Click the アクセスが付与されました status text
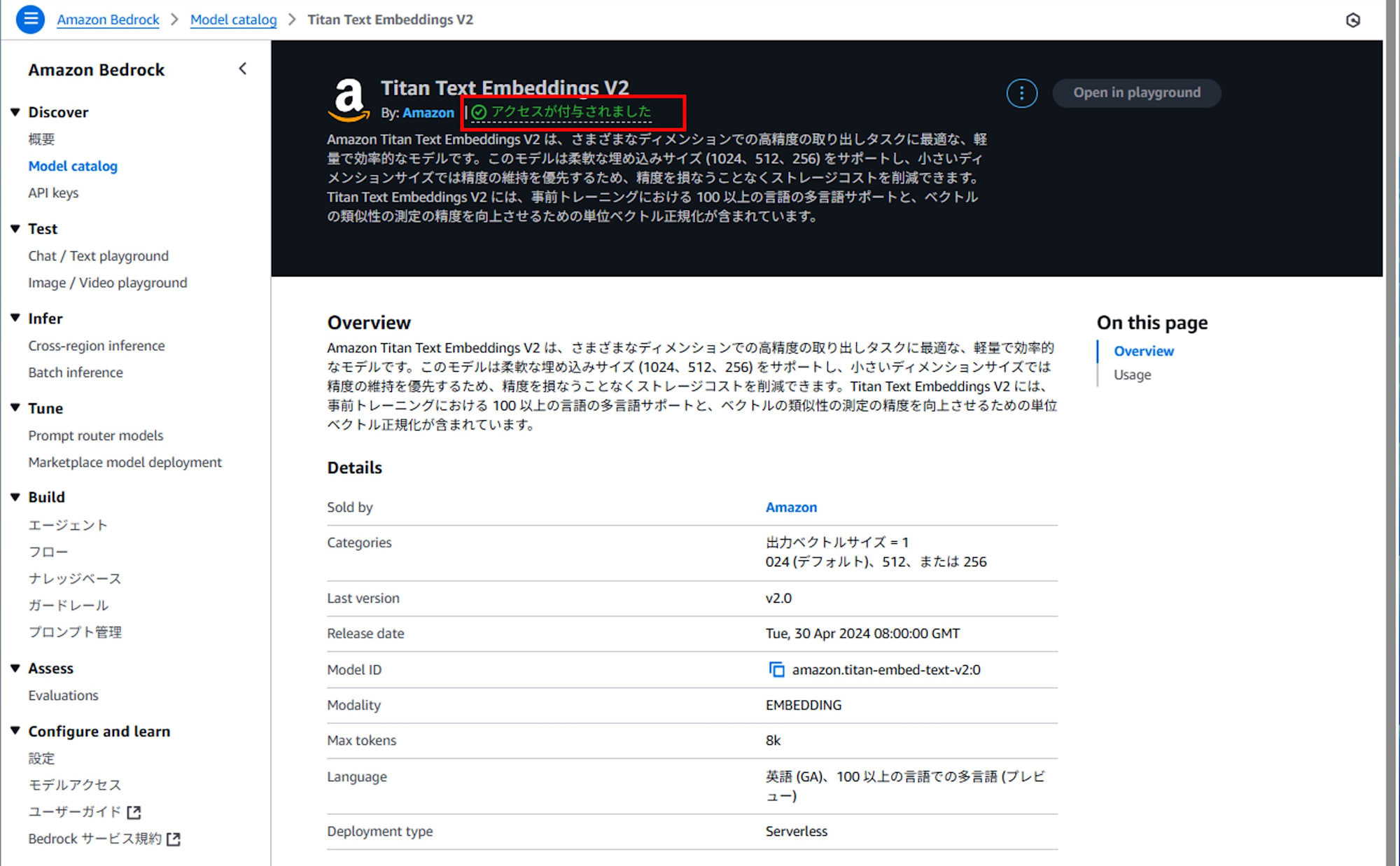This screenshot has height=866, width=1400. click(x=571, y=111)
